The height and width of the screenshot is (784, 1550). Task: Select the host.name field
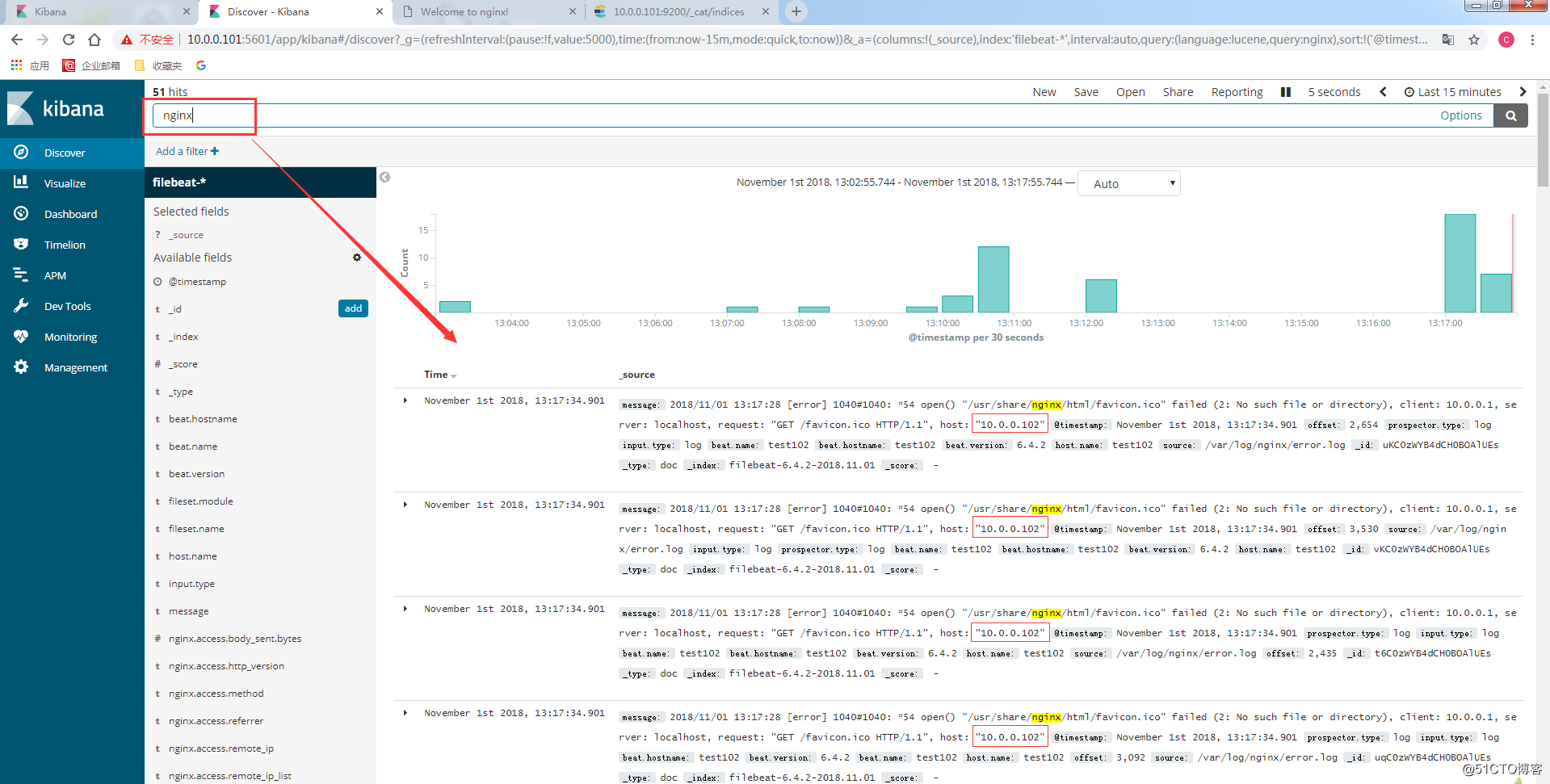(192, 556)
